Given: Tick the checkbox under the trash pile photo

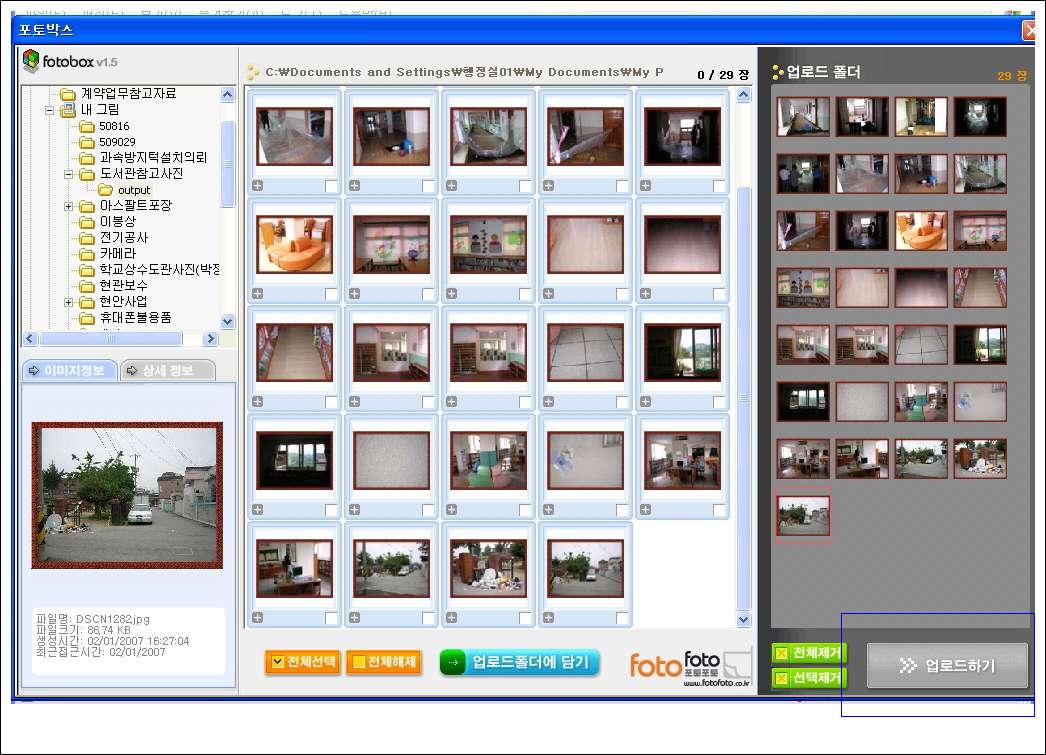Looking at the screenshot, I should (x=525, y=618).
